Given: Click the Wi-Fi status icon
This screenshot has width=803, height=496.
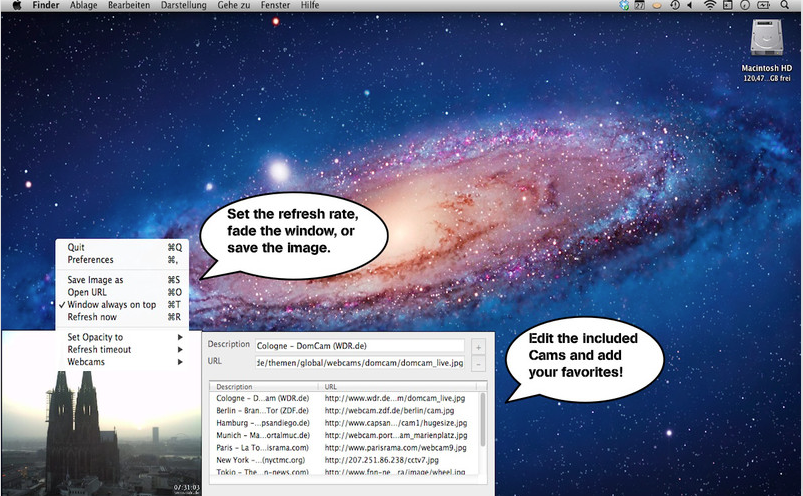Looking at the screenshot, I should click(710, 6).
